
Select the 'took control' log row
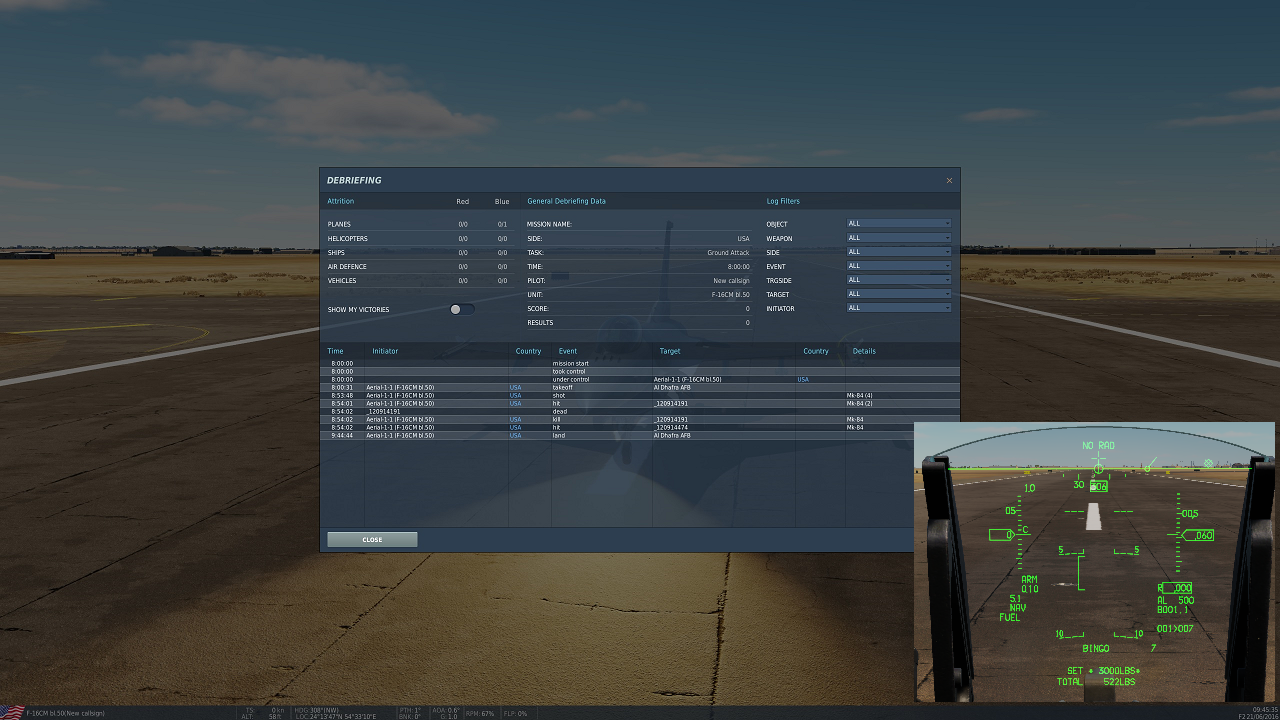click(x=639, y=371)
